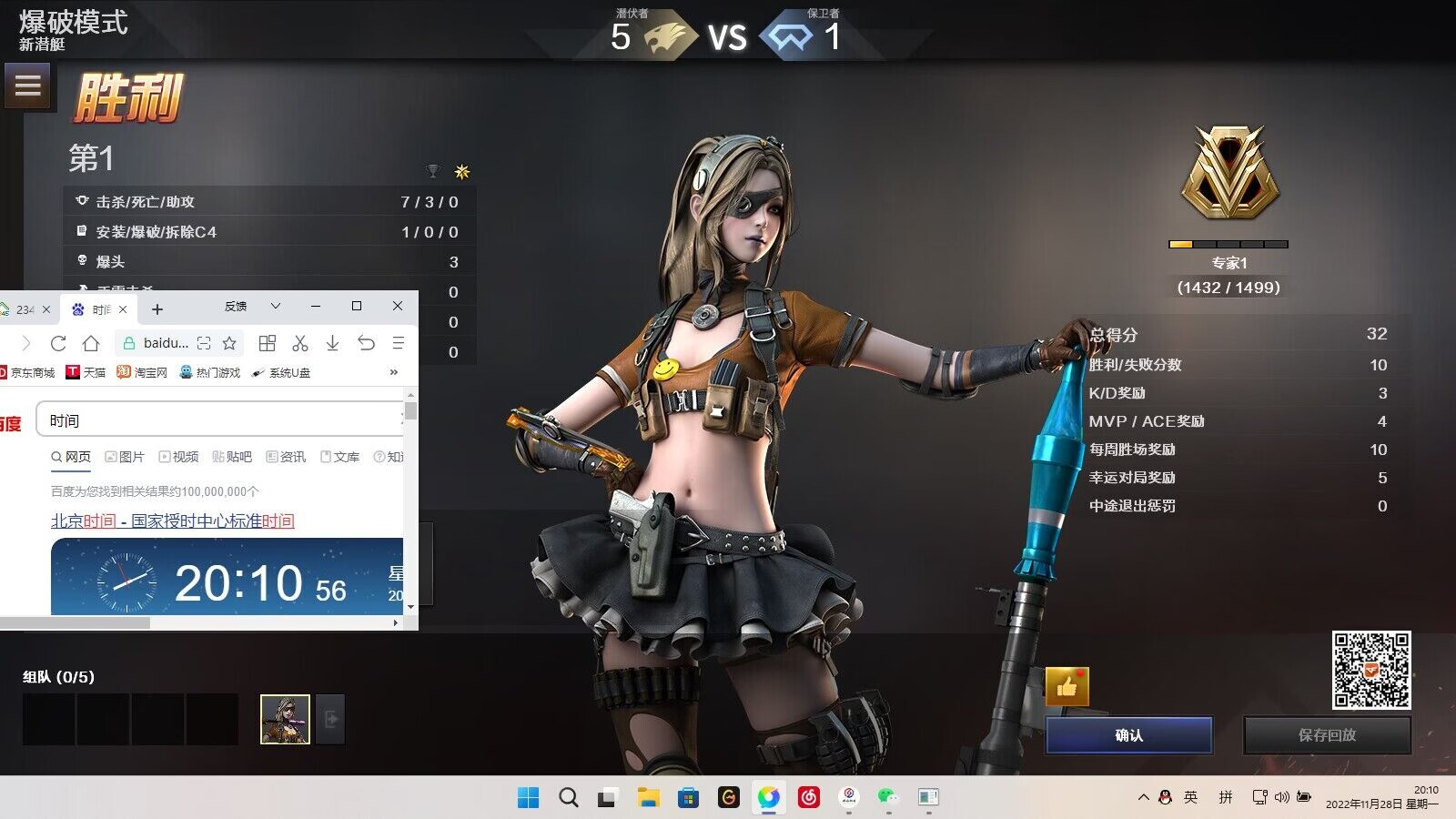Click the gold star badge icon
1456x819 pixels.
(462, 171)
